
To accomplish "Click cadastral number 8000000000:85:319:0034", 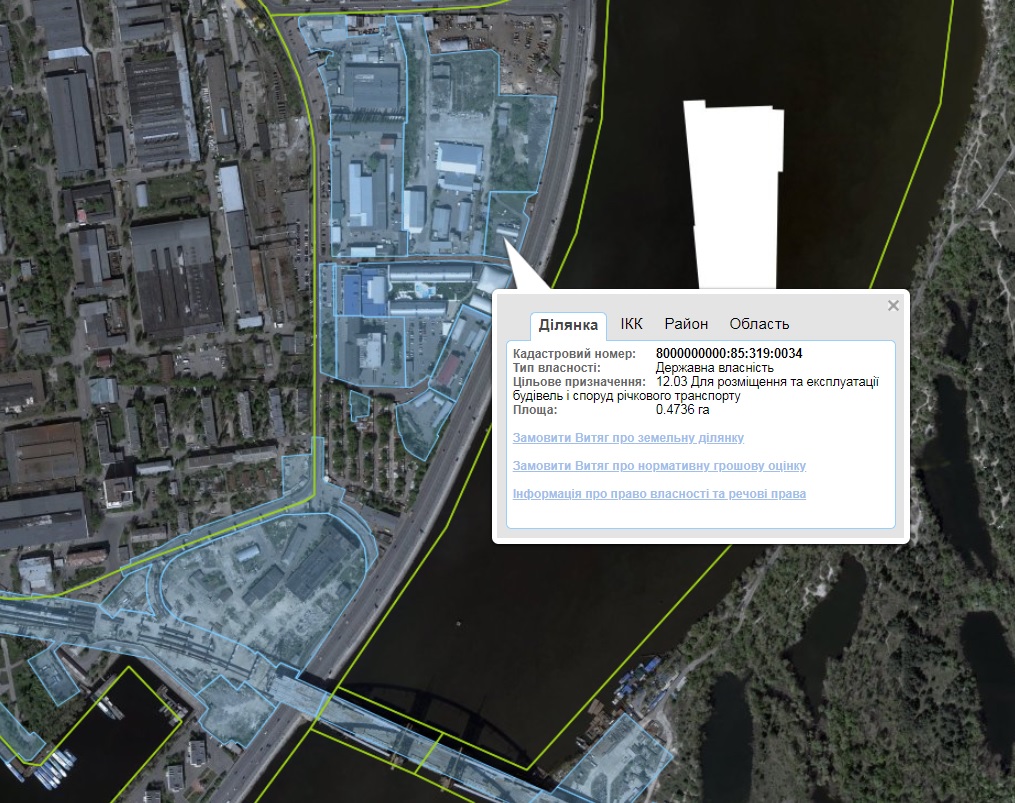I will point(729,354).
